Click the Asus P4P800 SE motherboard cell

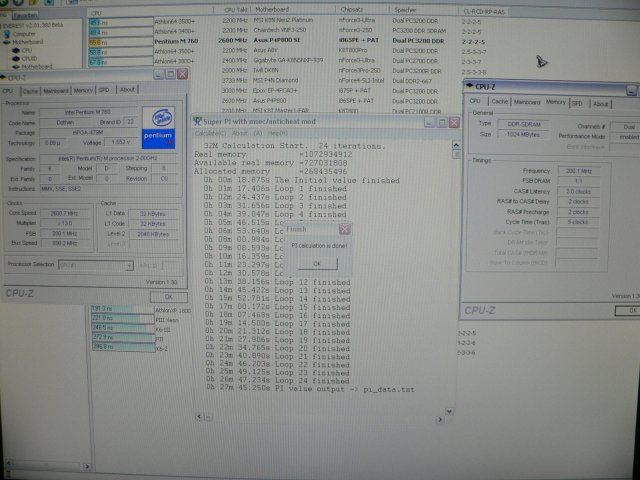point(276,40)
